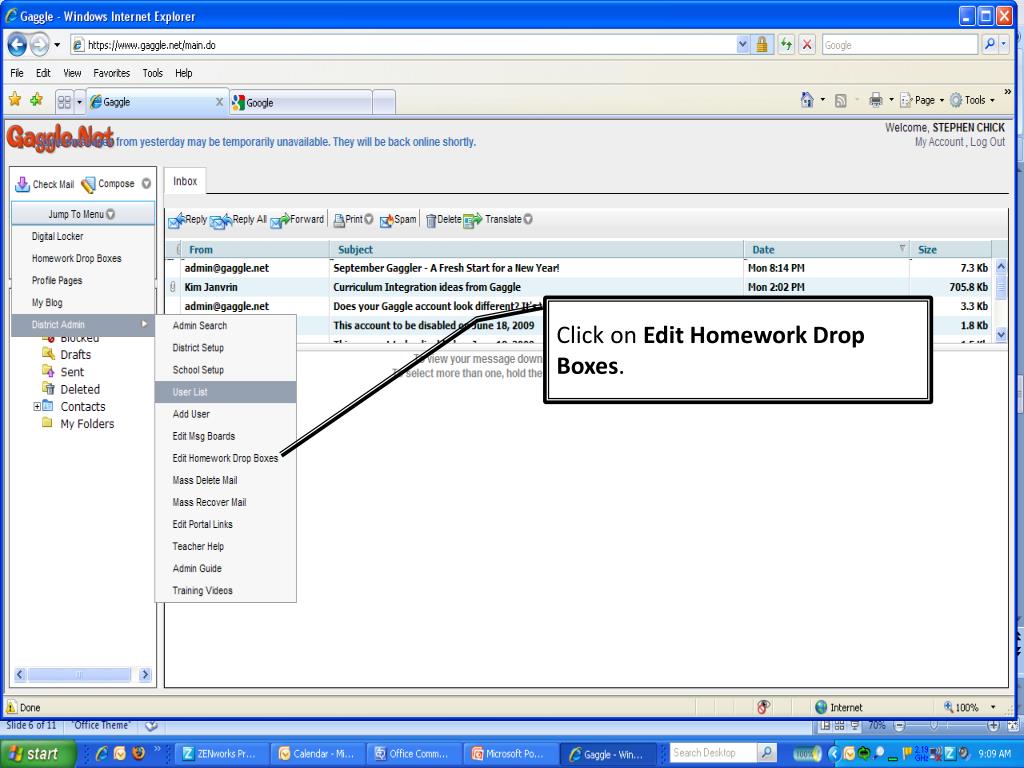Viewport: 1024px width, 768px height.
Task: Mark message as Spam
Action: point(398,220)
